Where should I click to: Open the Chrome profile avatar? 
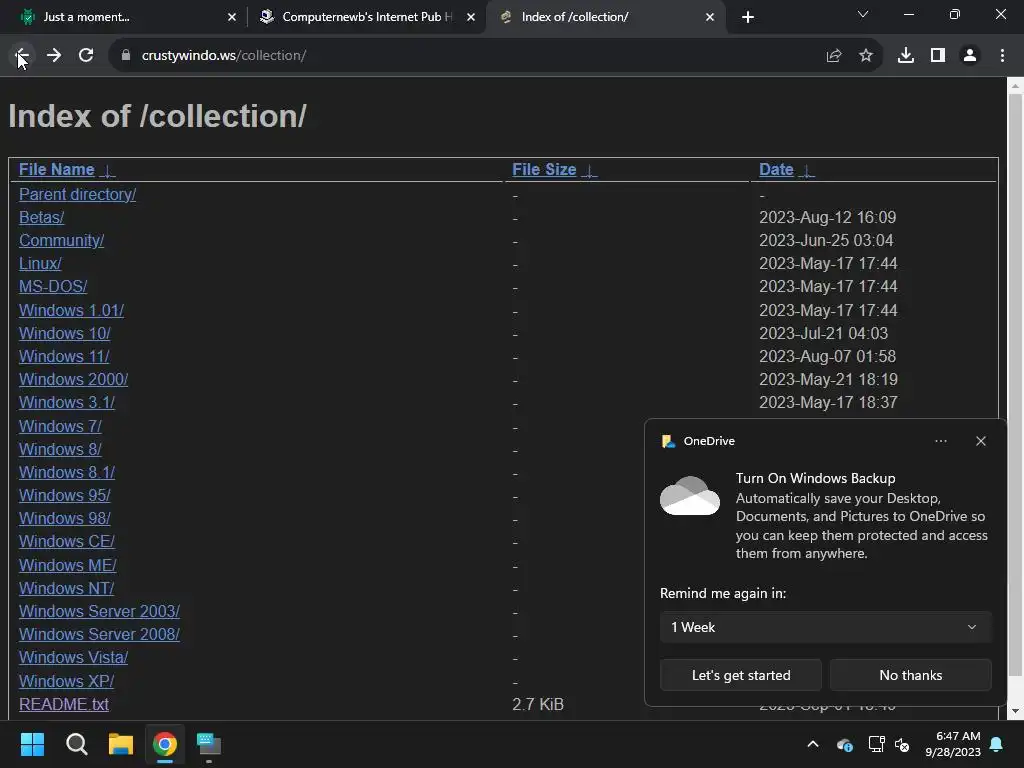point(970,56)
